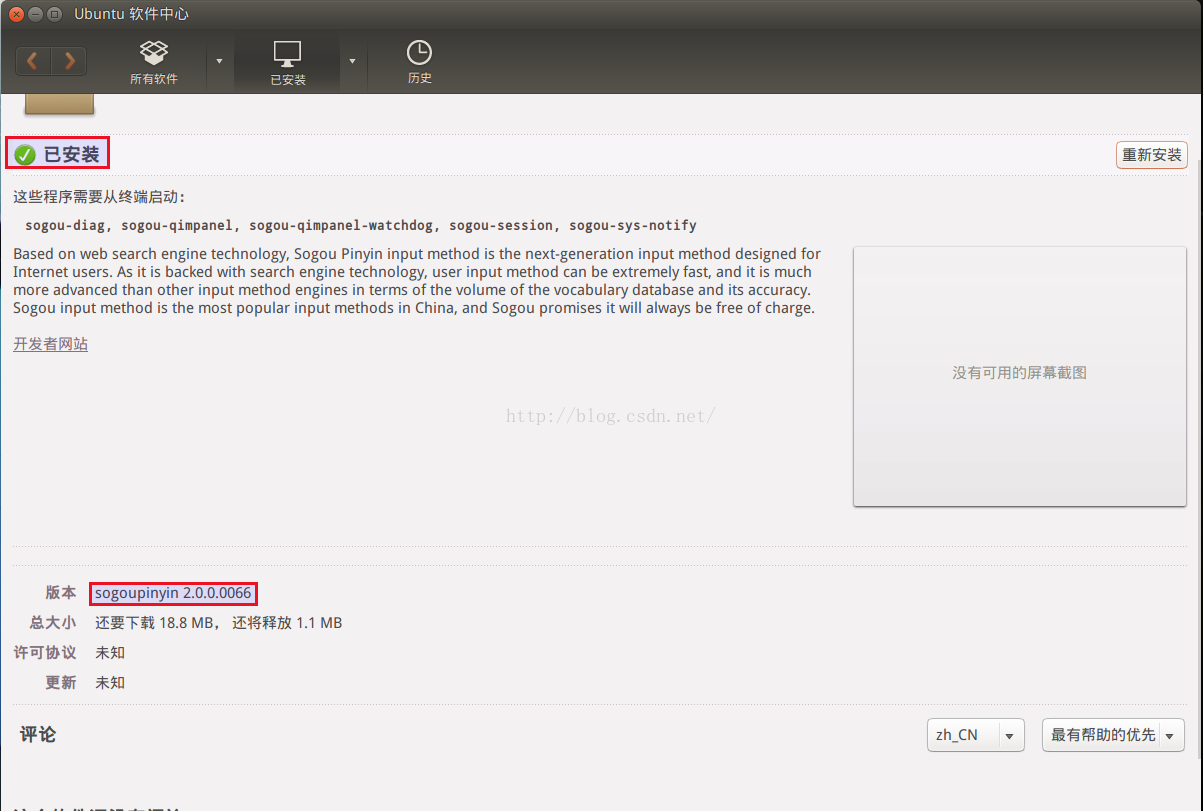Click the command list starting with sogou-diag
The image size is (1203, 811).
[361, 225]
